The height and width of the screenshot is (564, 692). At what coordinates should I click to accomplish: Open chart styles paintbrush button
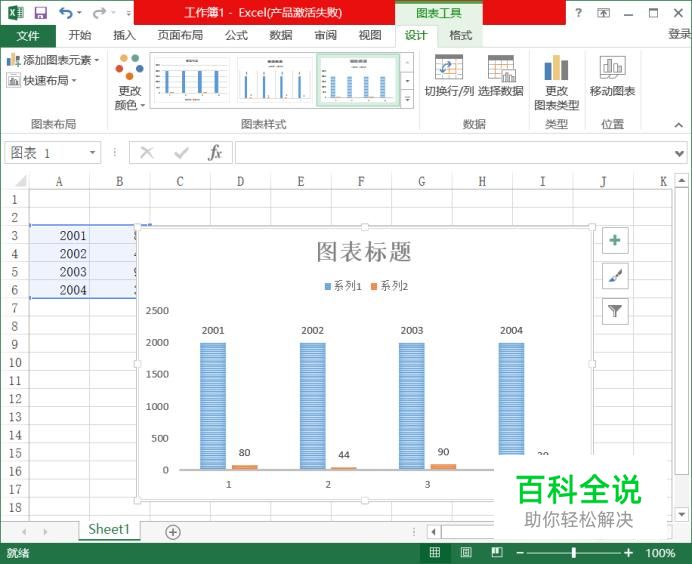(615, 276)
